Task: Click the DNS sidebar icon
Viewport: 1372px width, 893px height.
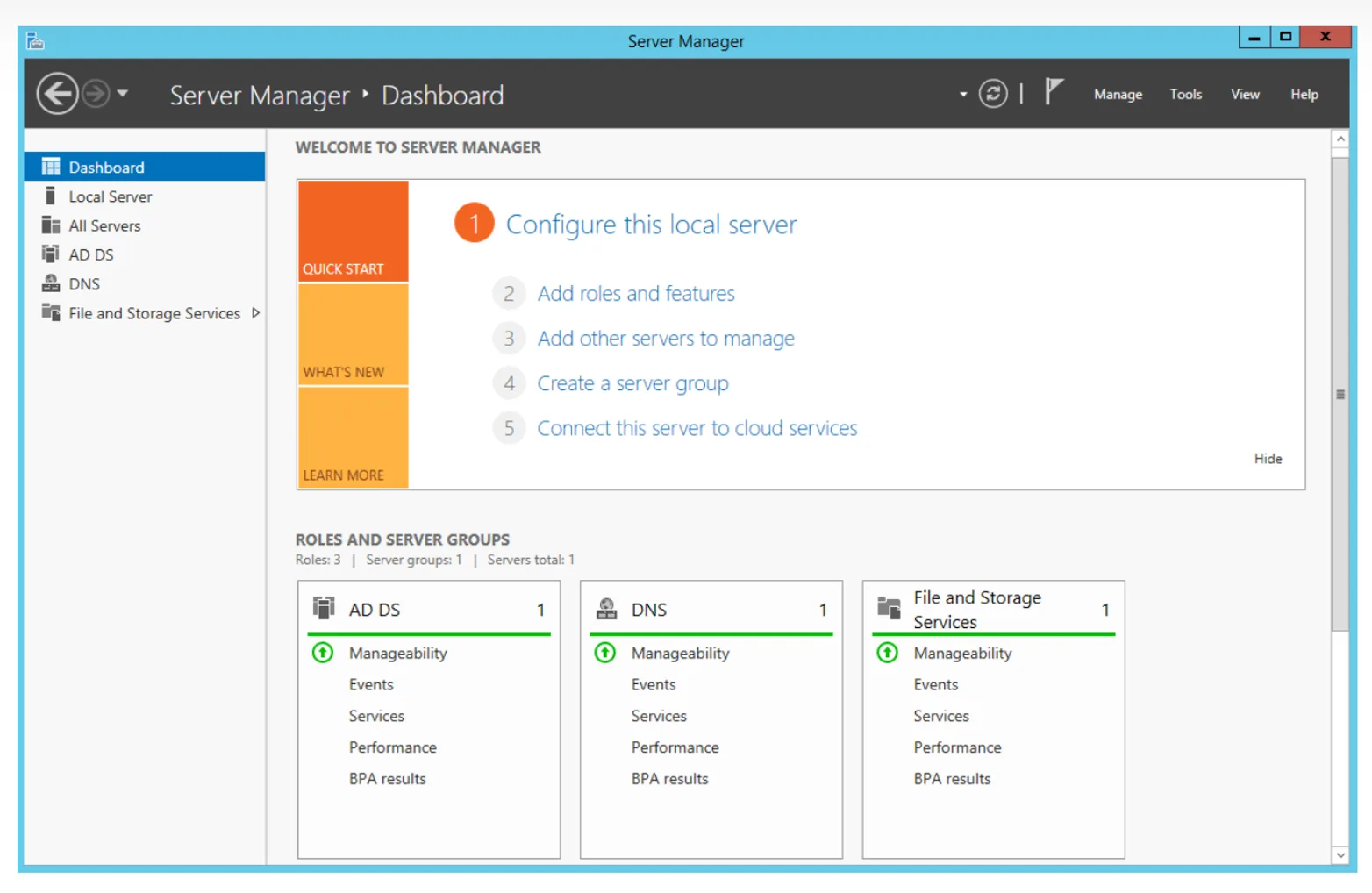Action: [51, 283]
